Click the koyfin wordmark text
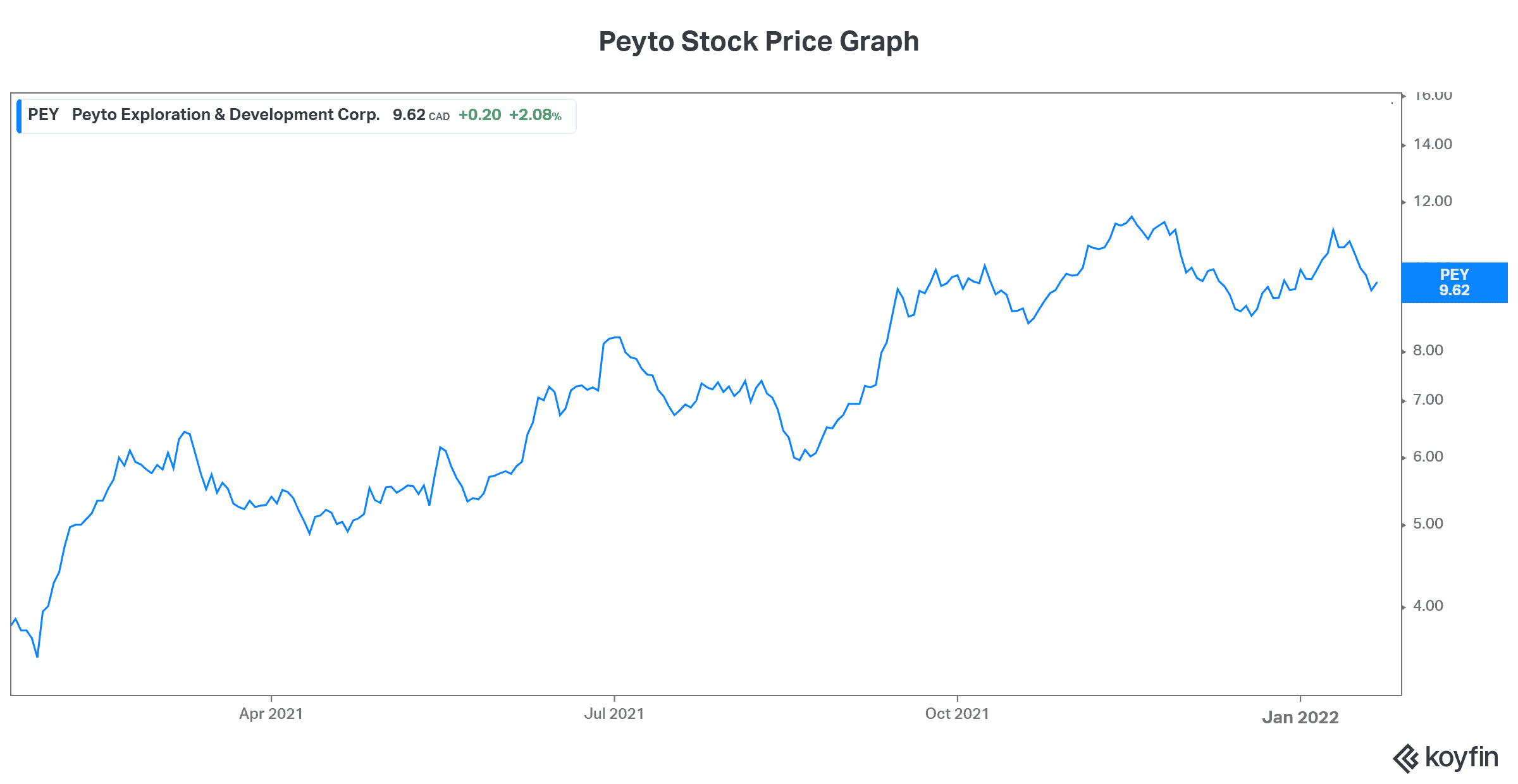The image size is (1518, 784). pos(1462,757)
